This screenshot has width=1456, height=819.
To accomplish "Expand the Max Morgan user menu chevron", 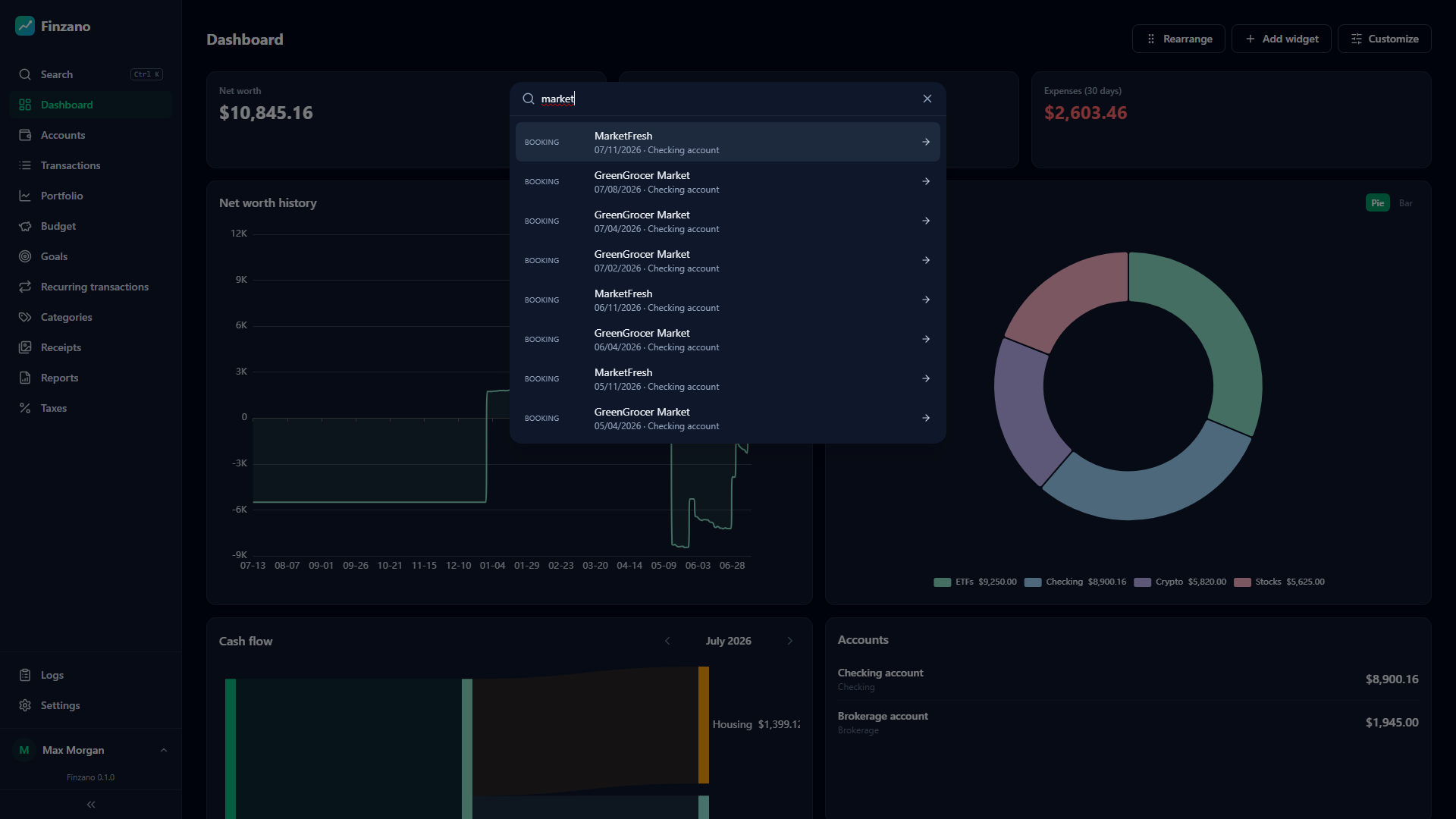I will tap(163, 750).
